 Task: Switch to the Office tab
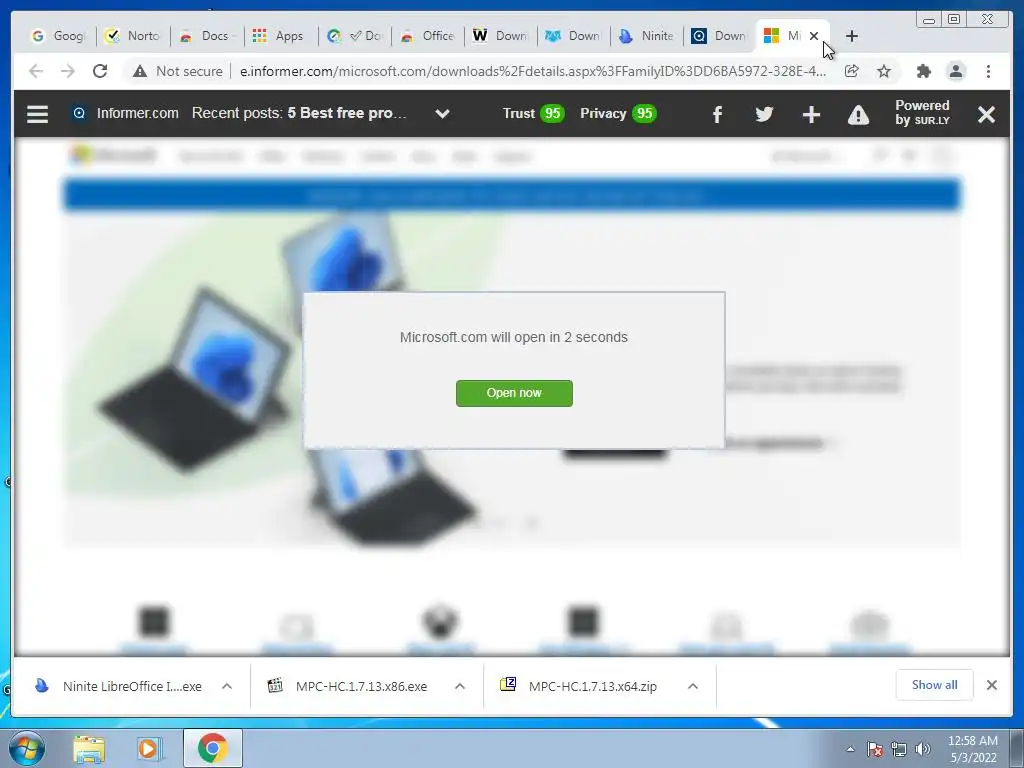point(427,36)
